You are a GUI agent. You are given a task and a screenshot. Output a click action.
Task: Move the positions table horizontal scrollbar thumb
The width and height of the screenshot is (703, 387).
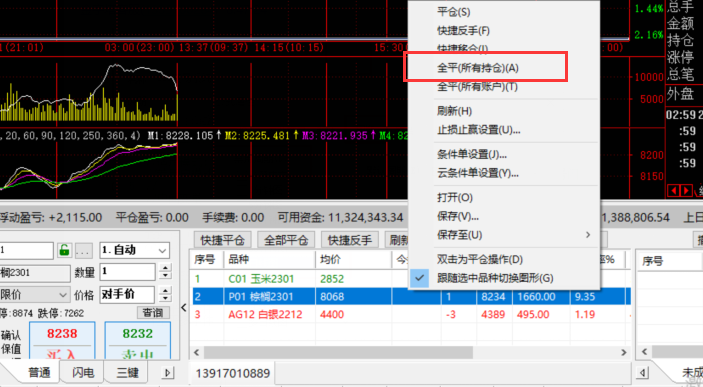(338, 352)
